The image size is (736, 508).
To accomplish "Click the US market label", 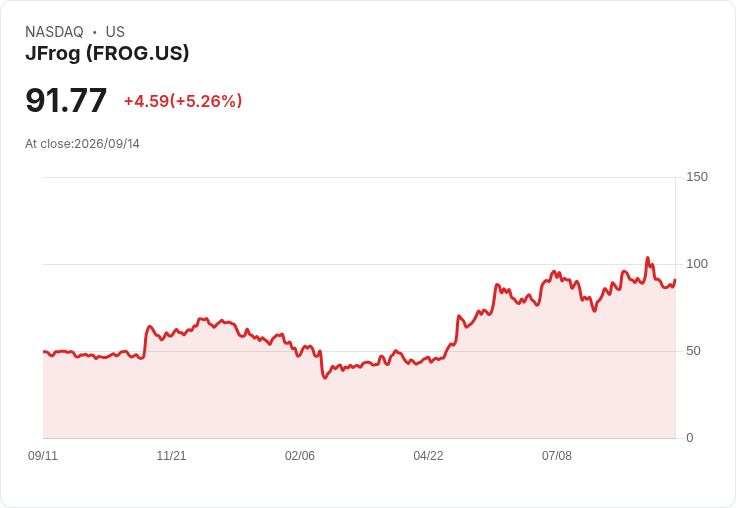I will point(115,32).
